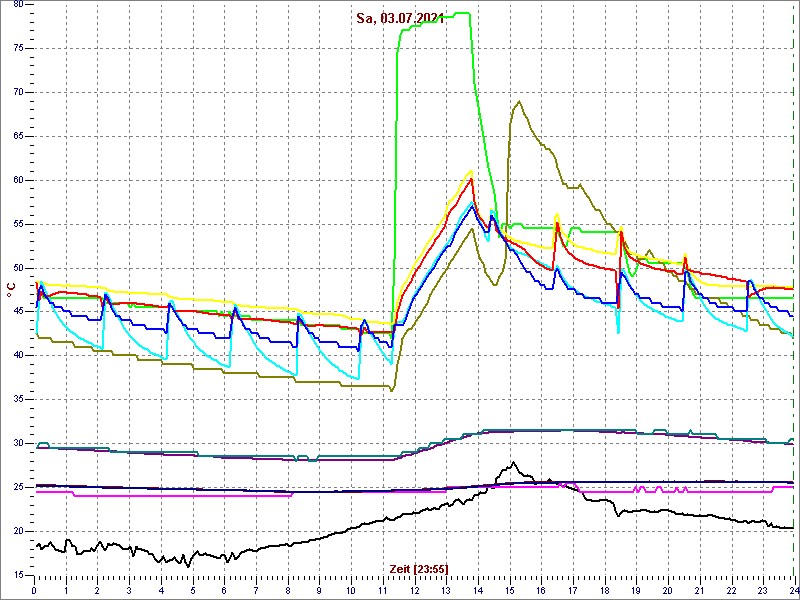Click the Zeit [23:55] axis label

click(419, 568)
